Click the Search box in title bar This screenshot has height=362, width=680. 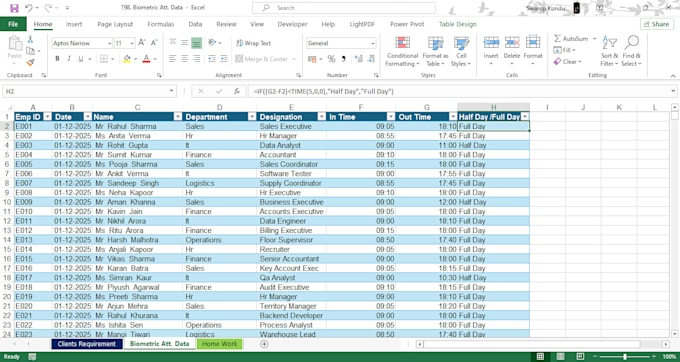tap(344, 8)
